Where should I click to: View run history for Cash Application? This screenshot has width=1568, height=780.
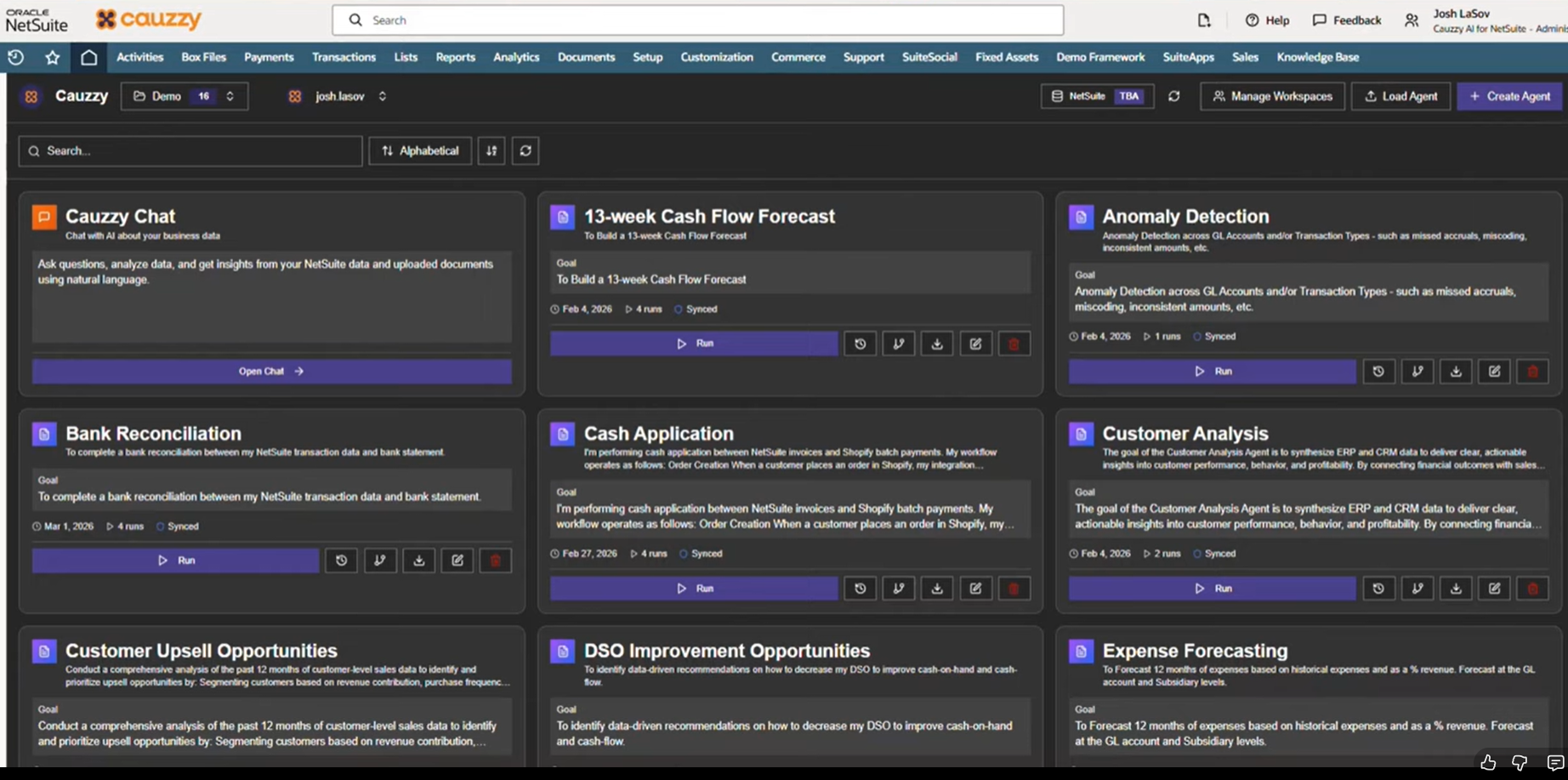pos(861,589)
